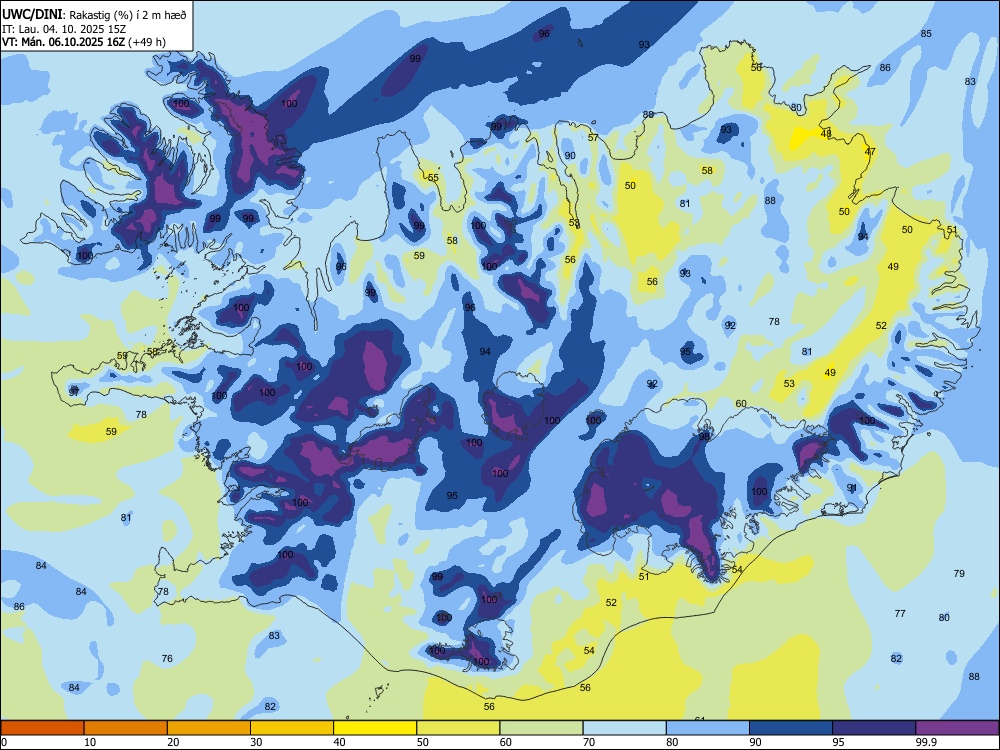Screen dimensions: 1000x750
Task: Click the legend tick label '99.9'
Action: [925, 742]
